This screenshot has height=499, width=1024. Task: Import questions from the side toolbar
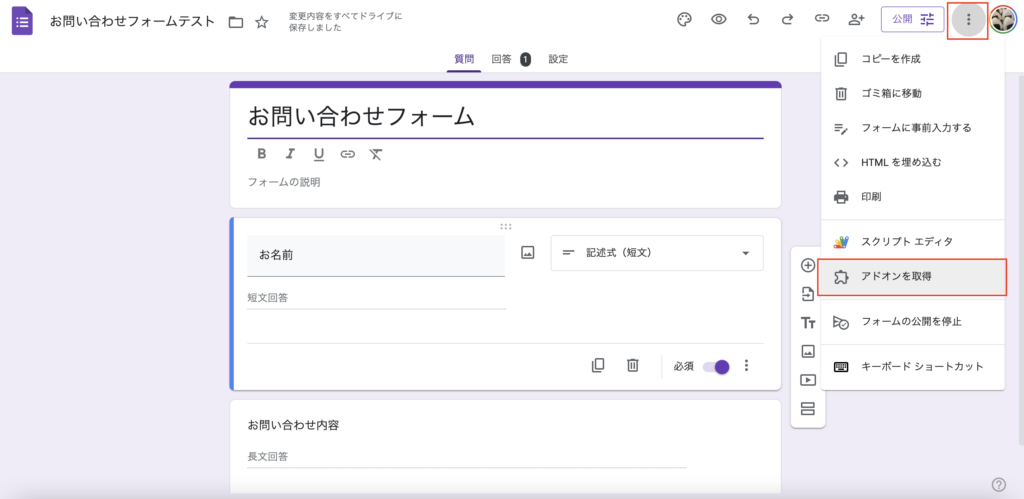808,295
